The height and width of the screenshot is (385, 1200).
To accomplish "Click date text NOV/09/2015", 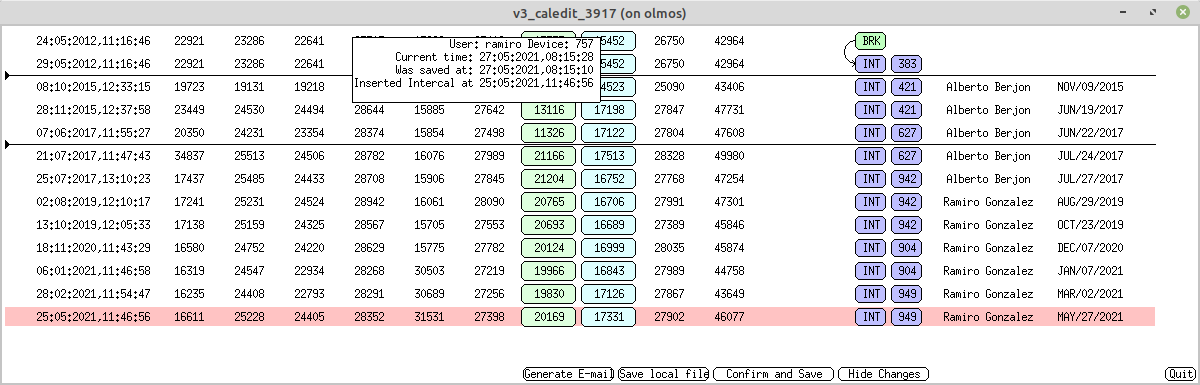I will [x=1090, y=87].
